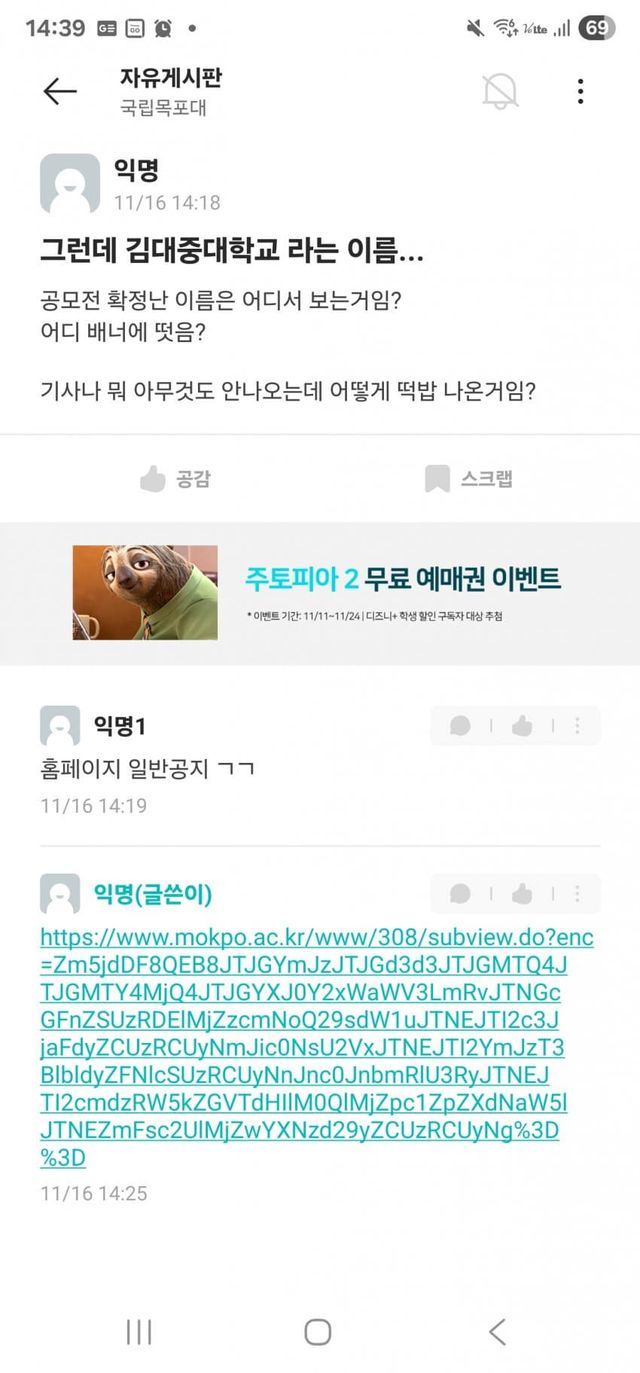This screenshot has width=640, height=1373.
Task: Tap 익명1's profile avatar
Action: tap(60, 726)
